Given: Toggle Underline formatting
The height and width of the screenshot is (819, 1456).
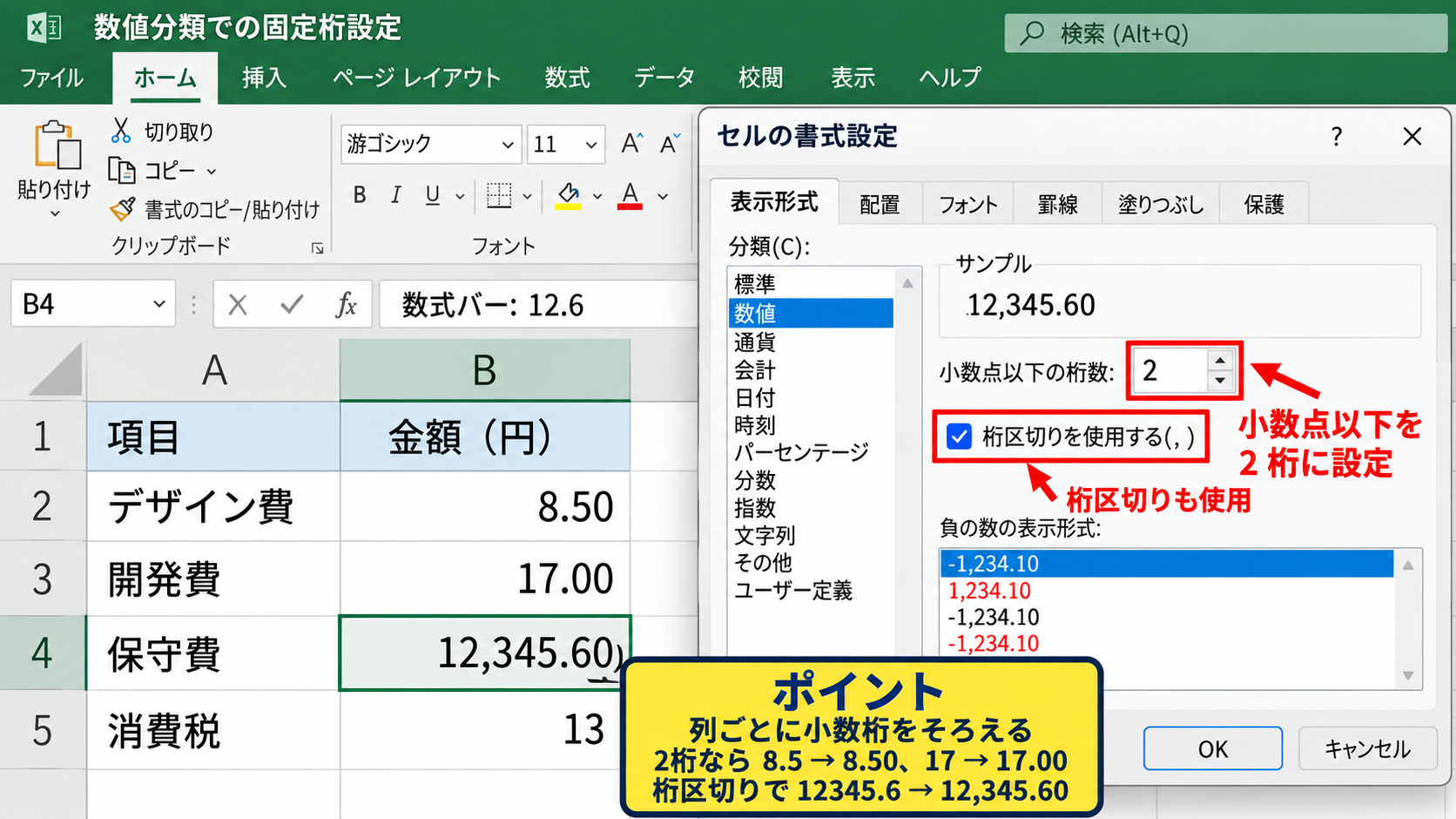Looking at the screenshot, I should [432, 195].
